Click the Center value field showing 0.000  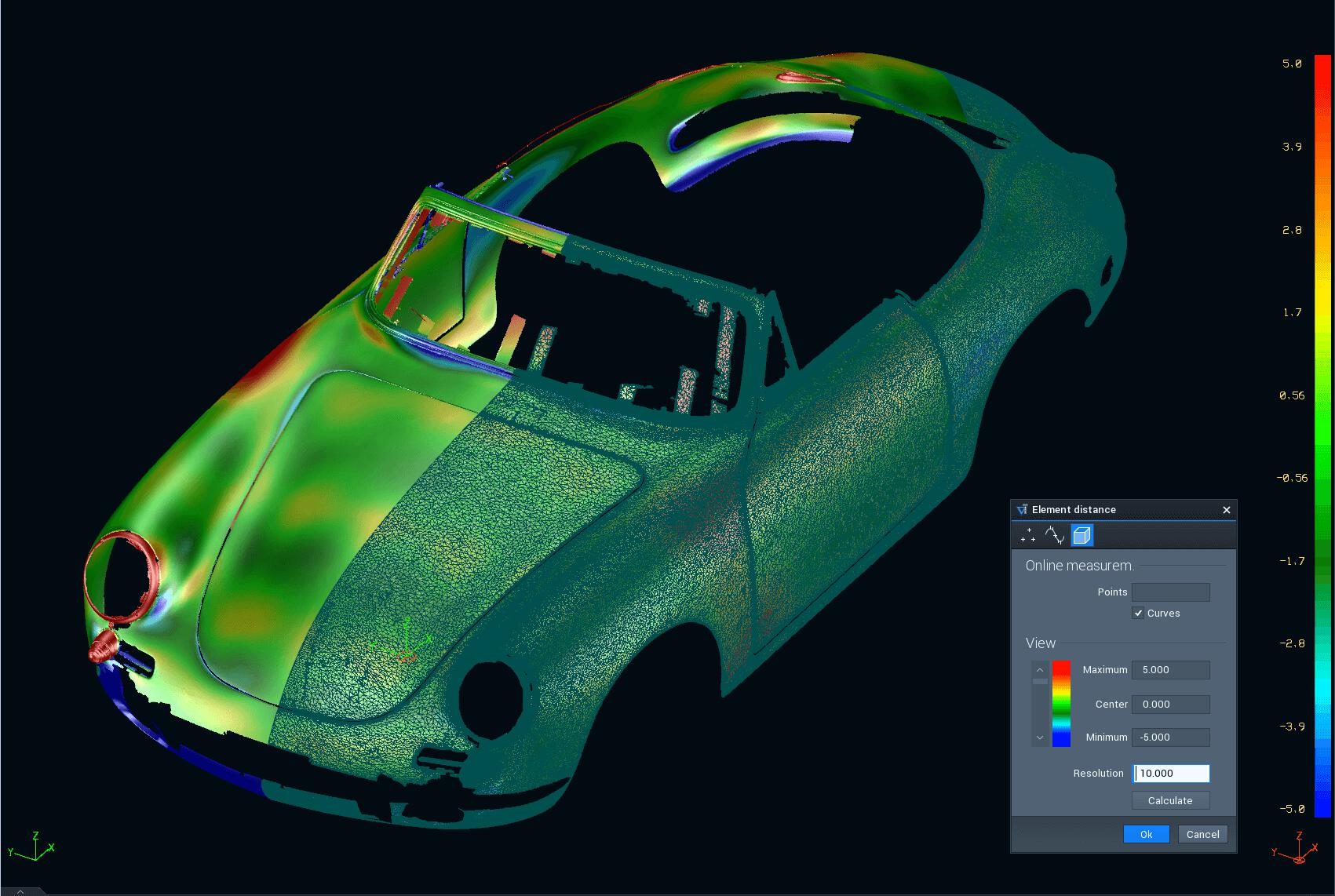click(x=1170, y=704)
